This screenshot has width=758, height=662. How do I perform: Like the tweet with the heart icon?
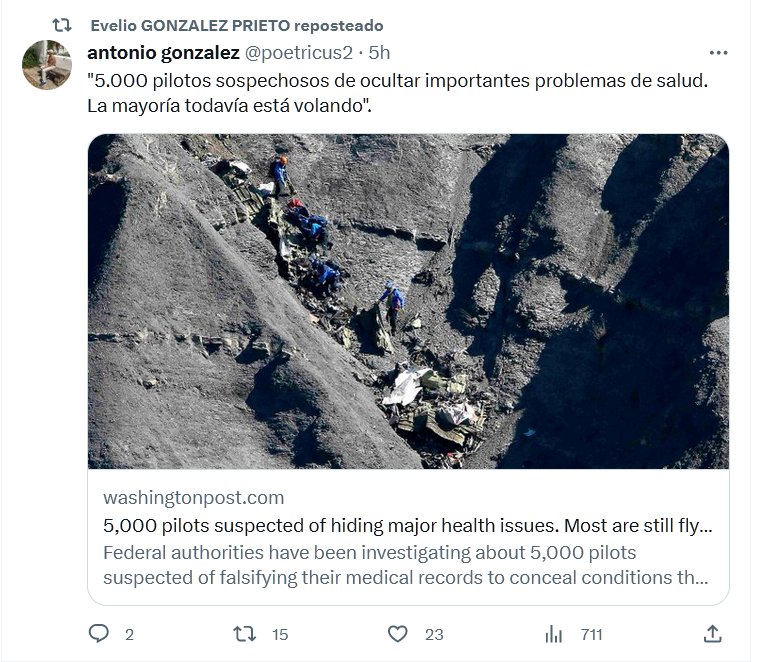coord(397,633)
